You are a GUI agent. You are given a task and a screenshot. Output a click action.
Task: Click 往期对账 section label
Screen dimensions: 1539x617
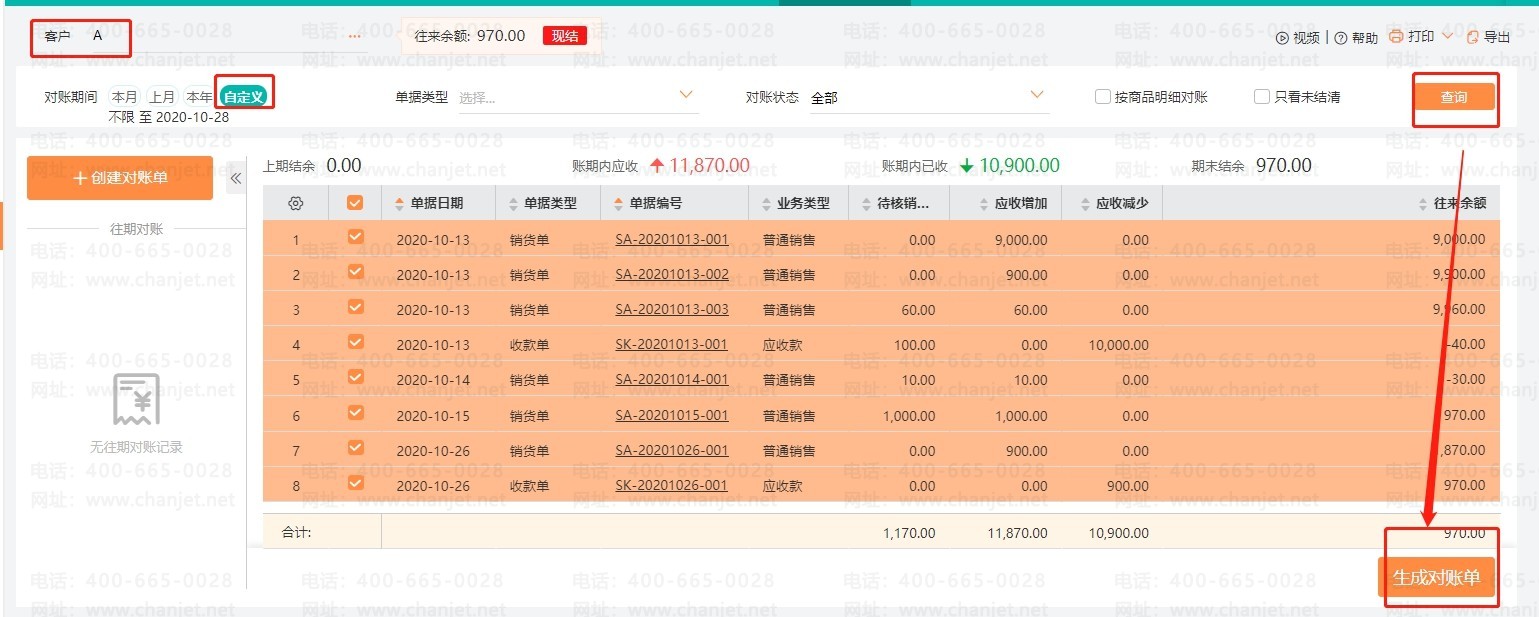tap(136, 229)
